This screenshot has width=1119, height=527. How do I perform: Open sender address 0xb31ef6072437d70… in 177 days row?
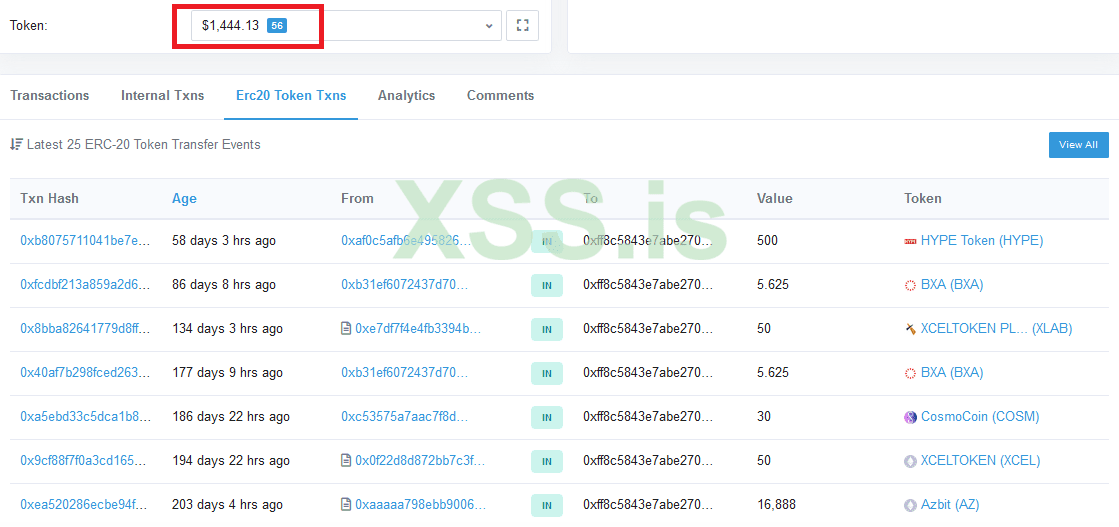[405, 373]
